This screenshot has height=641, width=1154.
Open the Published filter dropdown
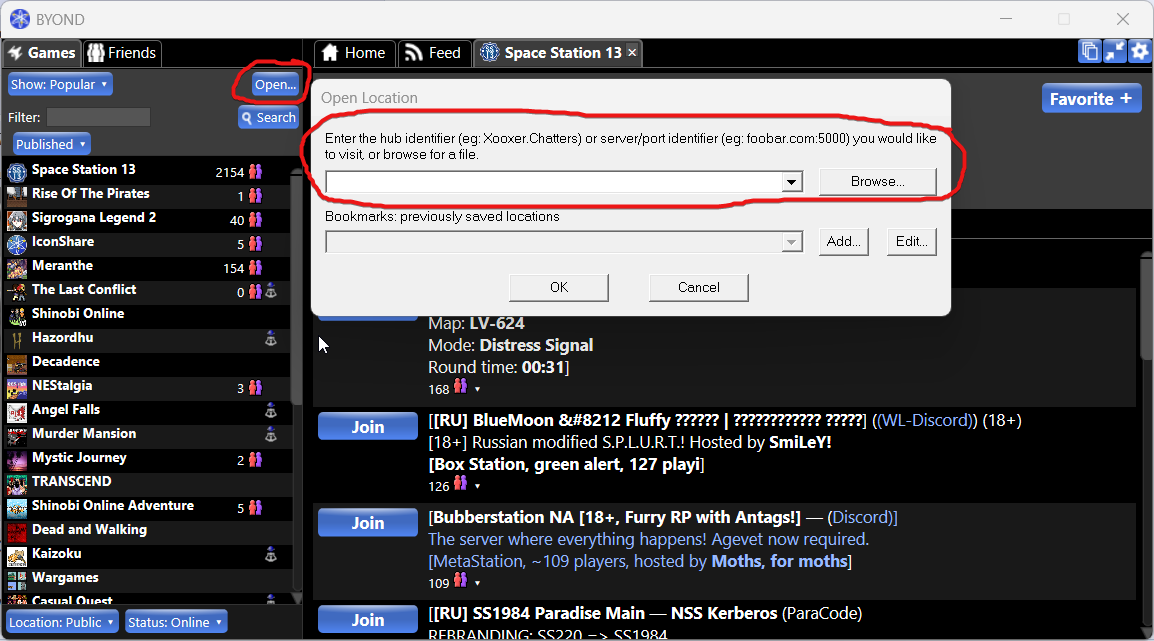(x=49, y=144)
